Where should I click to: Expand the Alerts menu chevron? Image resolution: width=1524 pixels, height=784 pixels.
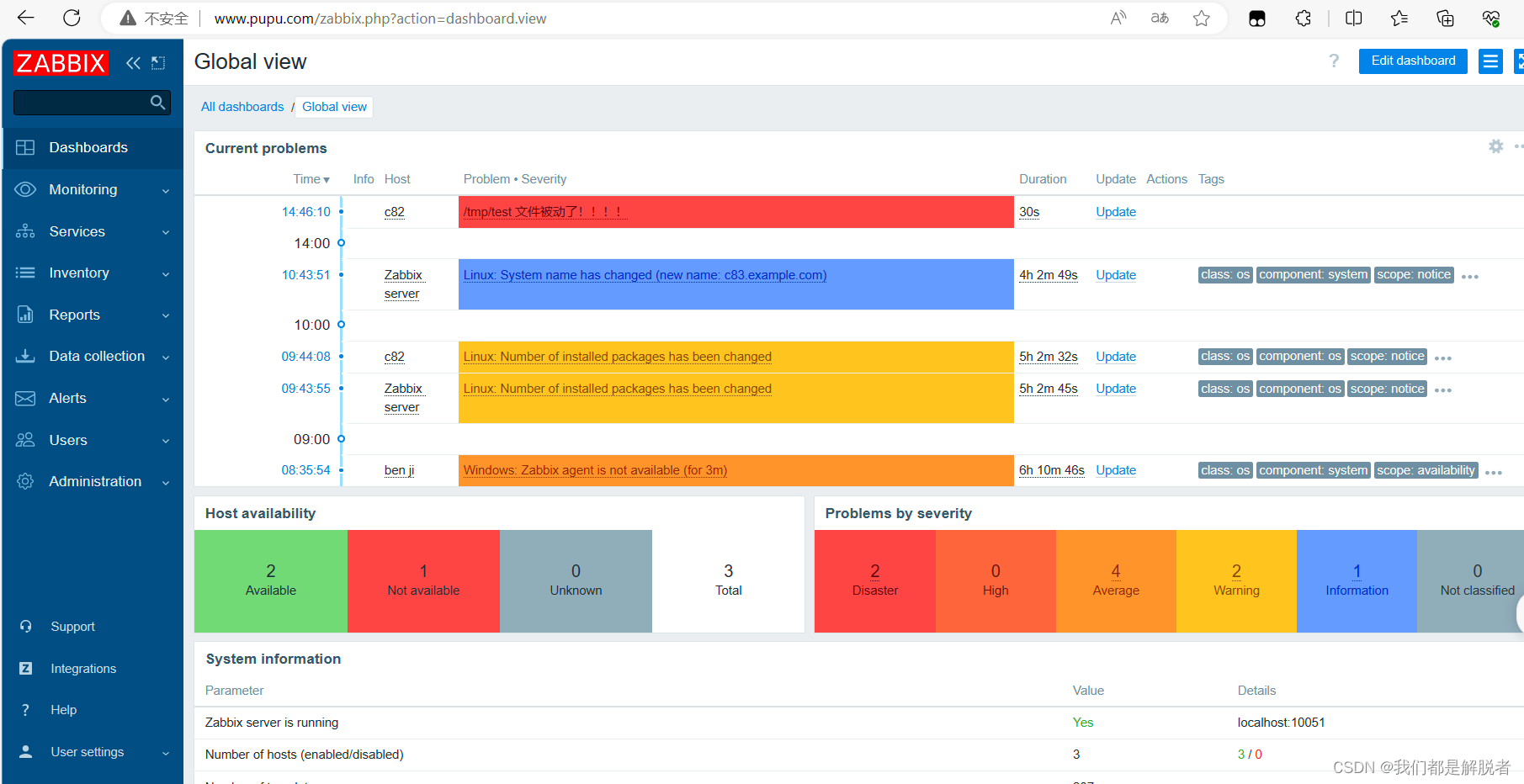click(166, 400)
